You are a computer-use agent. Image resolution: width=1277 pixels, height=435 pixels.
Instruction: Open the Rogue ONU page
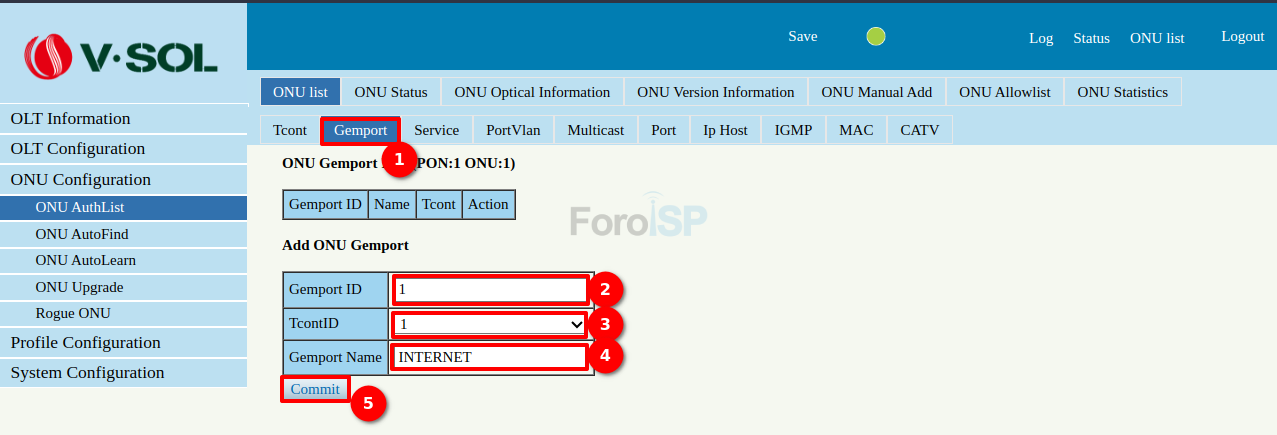click(x=73, y=313)
